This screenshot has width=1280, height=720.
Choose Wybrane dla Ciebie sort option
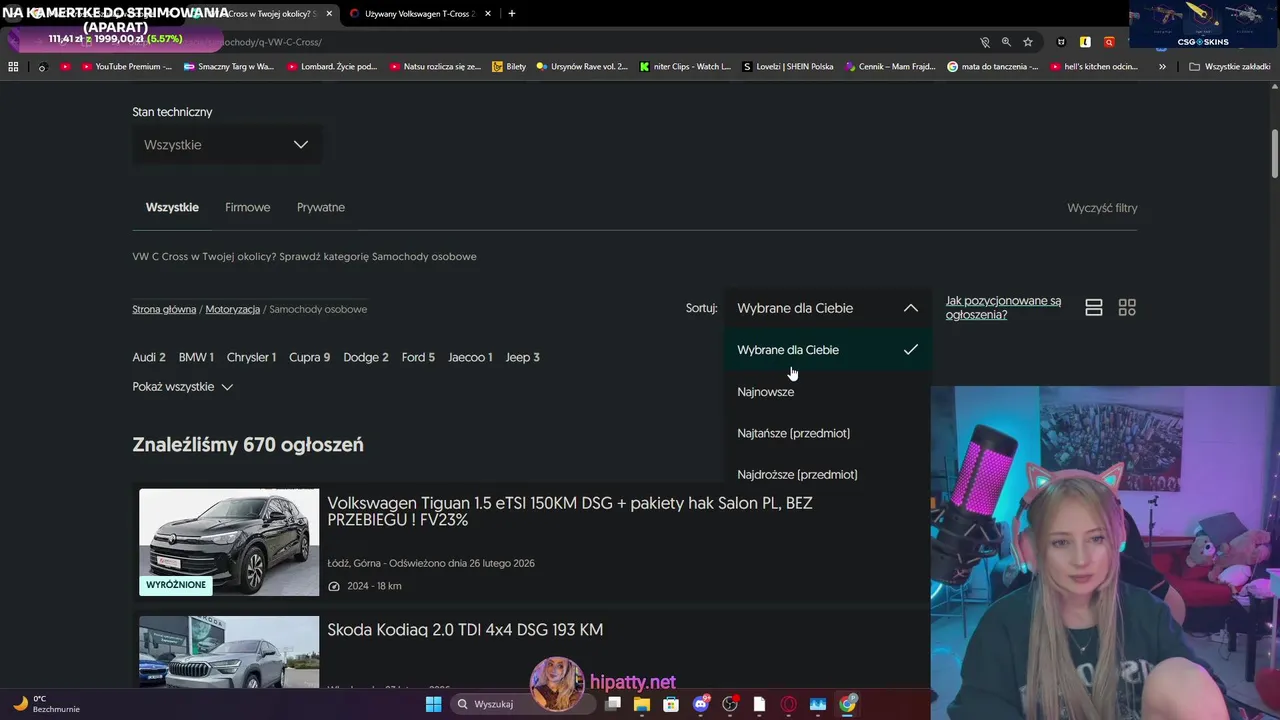point(827,350)
